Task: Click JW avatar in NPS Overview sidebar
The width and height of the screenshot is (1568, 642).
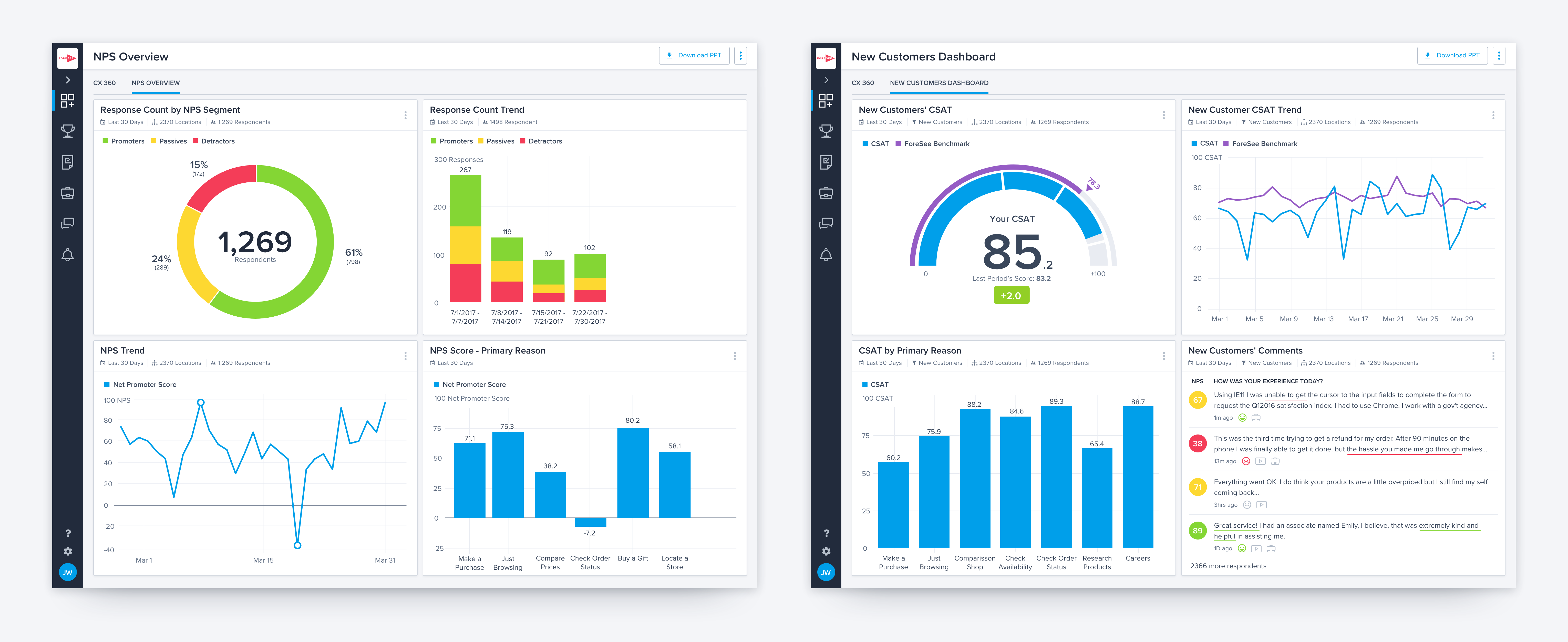Action: [x=68, y=573]
